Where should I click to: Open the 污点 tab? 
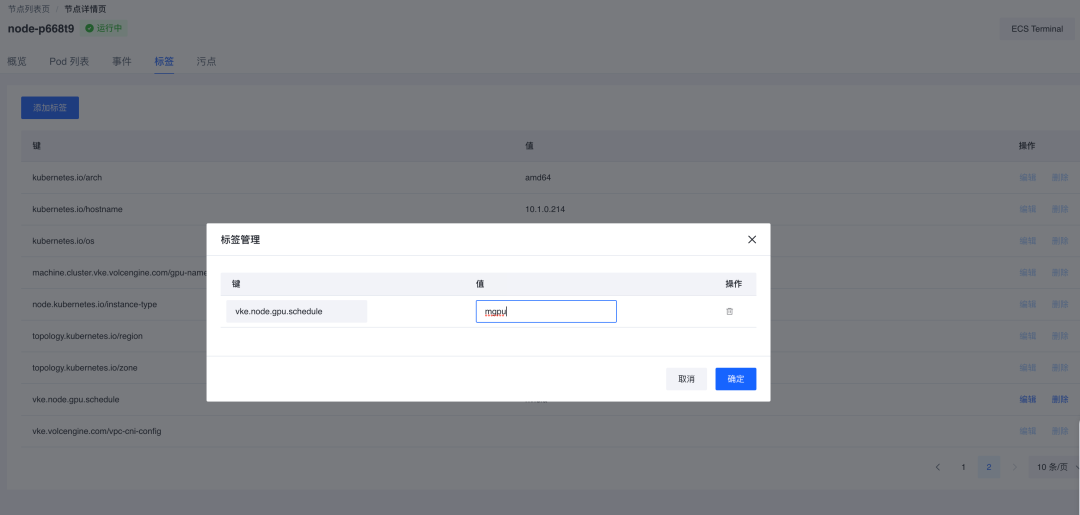coord(206,62)
